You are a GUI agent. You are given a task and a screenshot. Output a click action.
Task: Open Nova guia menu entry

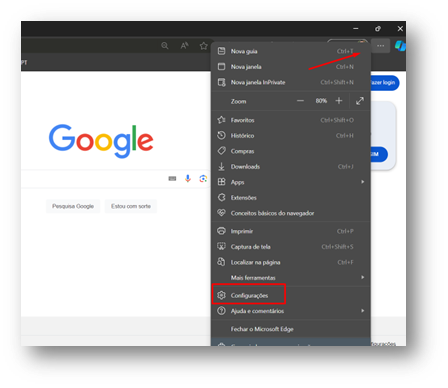[x=291, y=51]
